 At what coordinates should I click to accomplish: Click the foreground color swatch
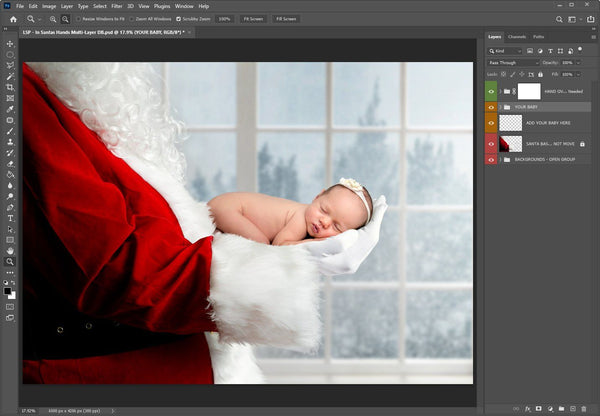tap(8, 291)
